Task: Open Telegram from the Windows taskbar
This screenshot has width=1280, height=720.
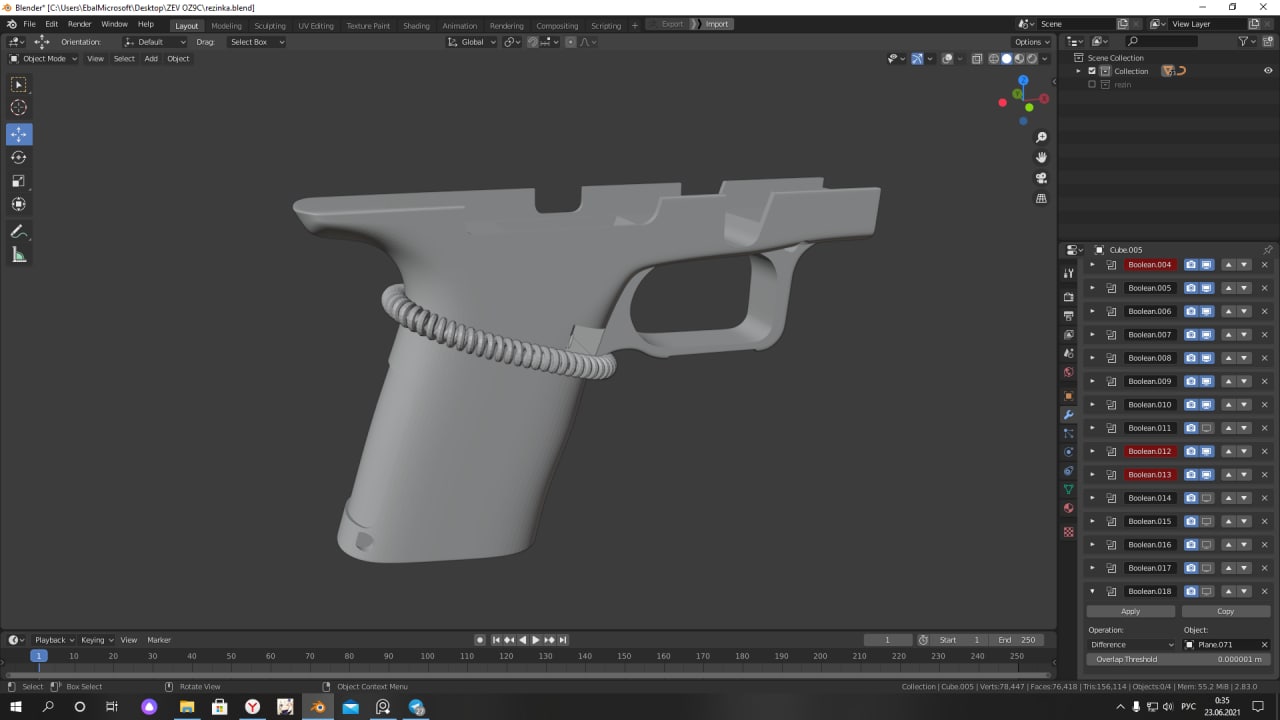Action: [x=417, y=707]
